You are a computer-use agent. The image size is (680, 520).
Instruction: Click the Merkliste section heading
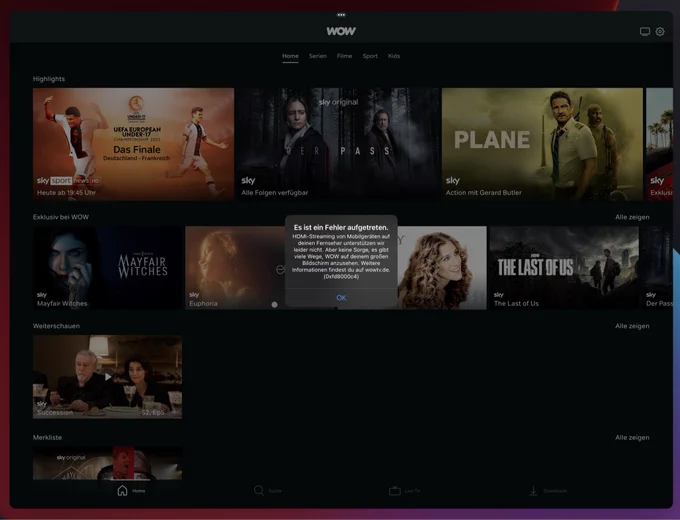(x=47, y=437)
